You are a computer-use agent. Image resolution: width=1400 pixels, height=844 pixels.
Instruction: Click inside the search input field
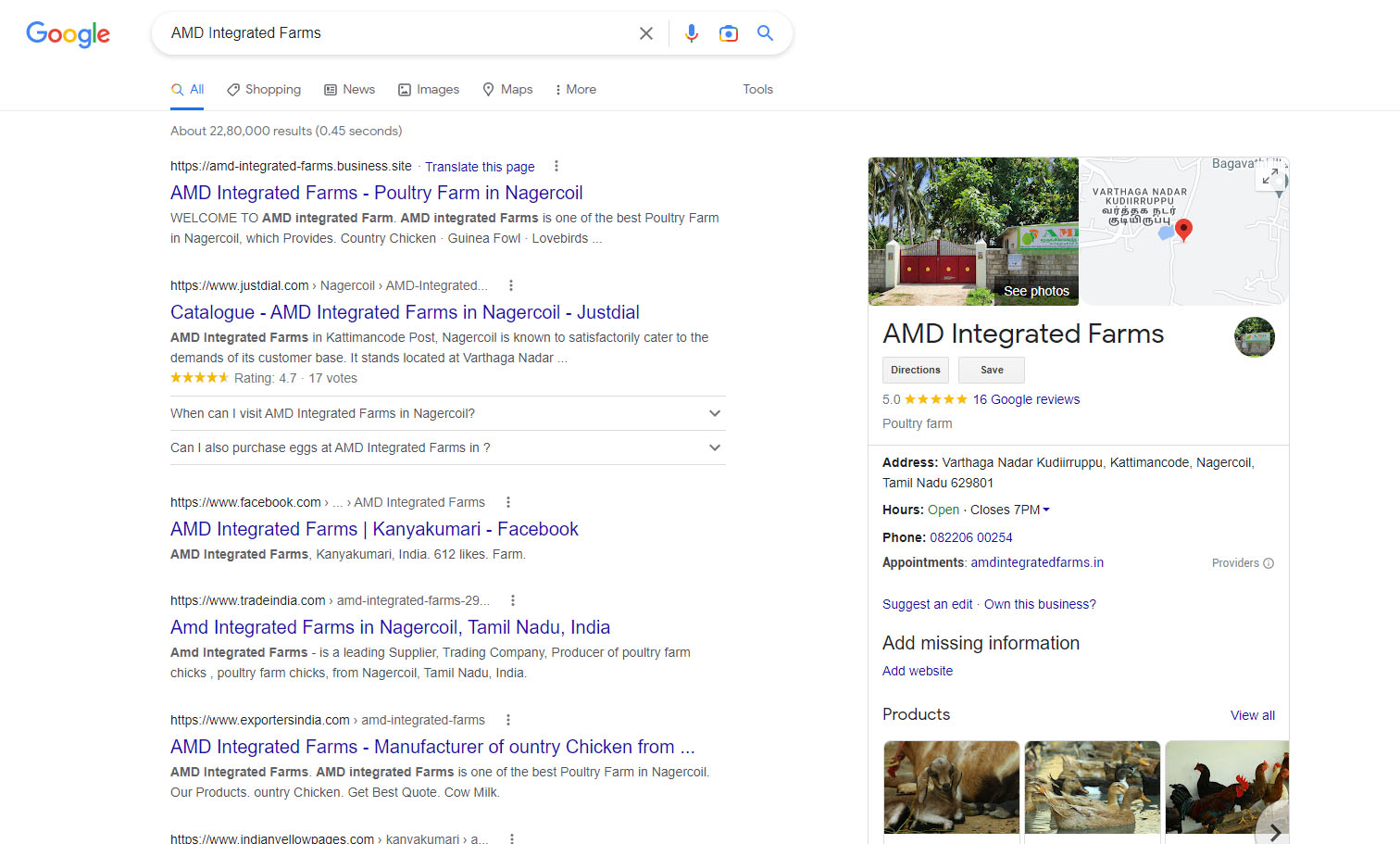398,33
